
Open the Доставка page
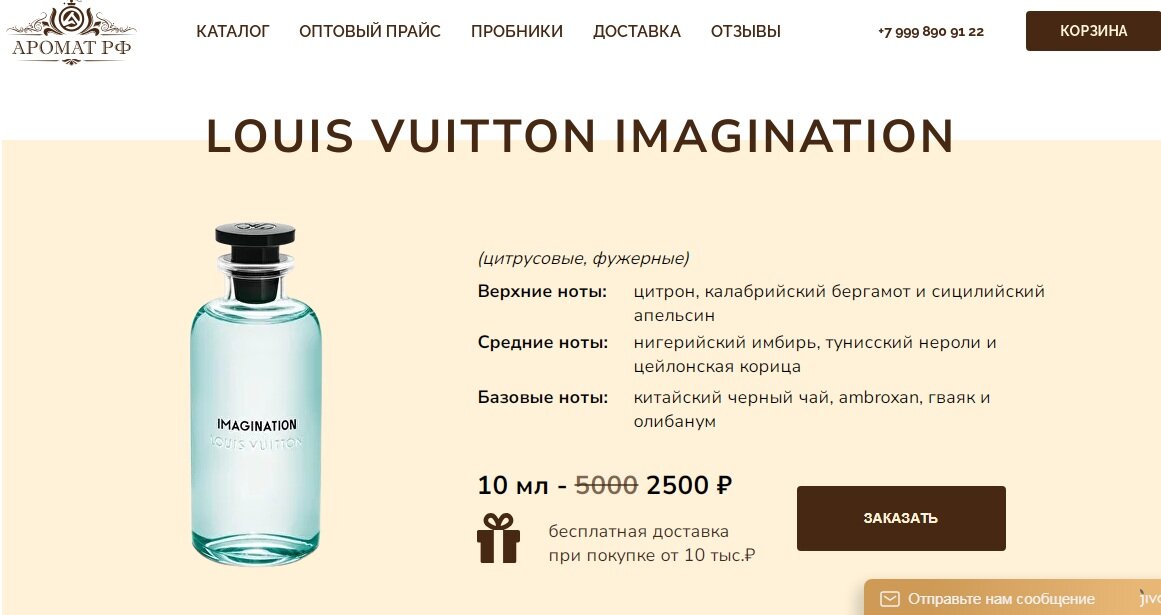637,32
